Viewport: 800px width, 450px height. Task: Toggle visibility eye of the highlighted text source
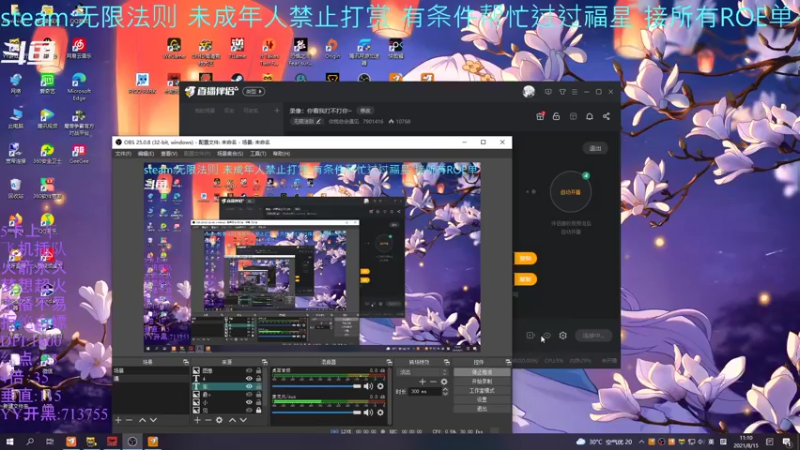tap(249, 386)
